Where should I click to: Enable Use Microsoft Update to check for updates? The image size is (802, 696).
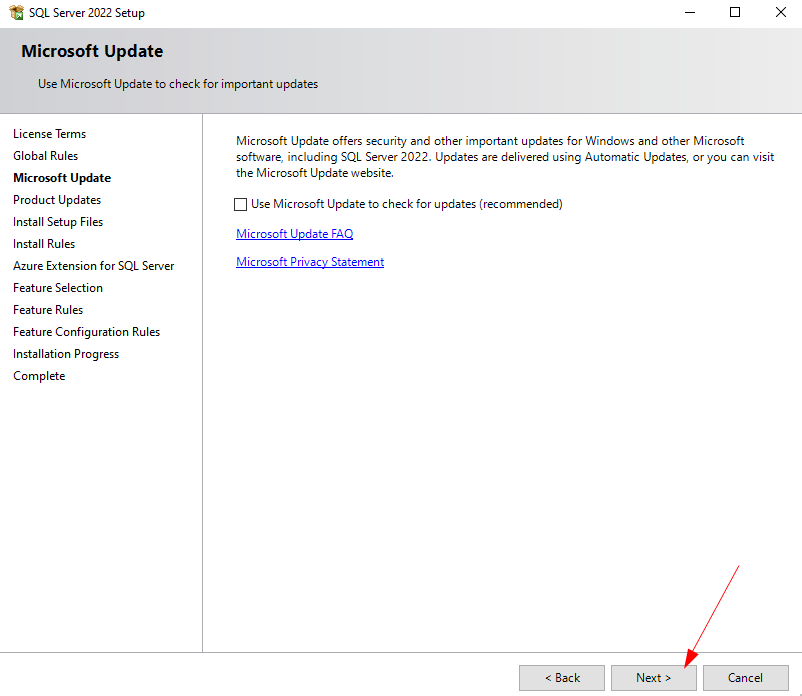[240, 205]
